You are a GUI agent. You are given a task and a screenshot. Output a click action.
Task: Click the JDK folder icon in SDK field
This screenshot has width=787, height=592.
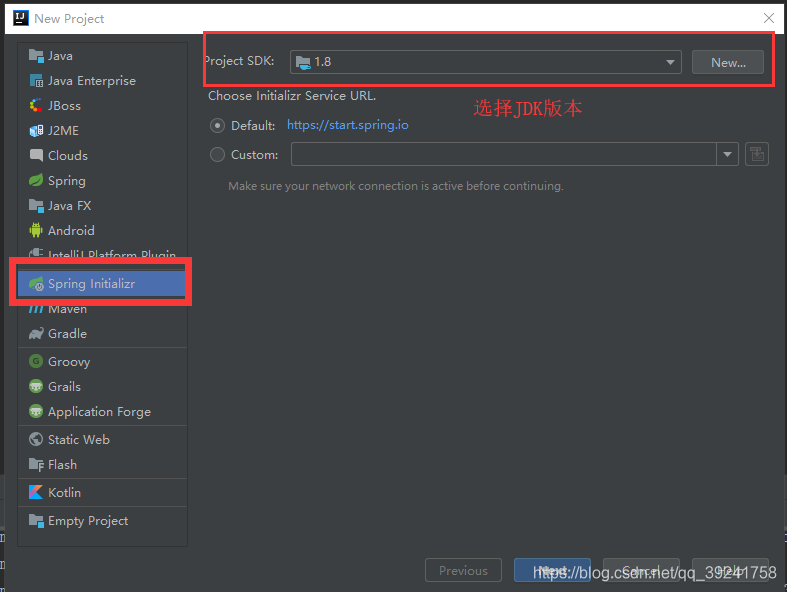point(303,62)
